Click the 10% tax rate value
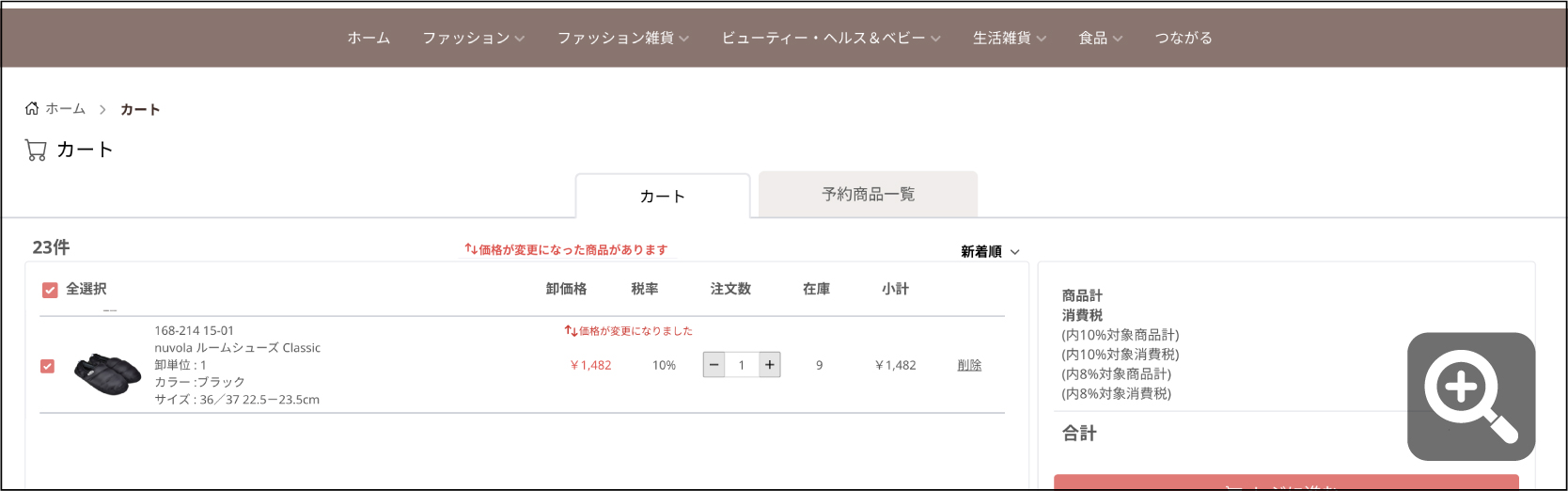 [664, 365]
